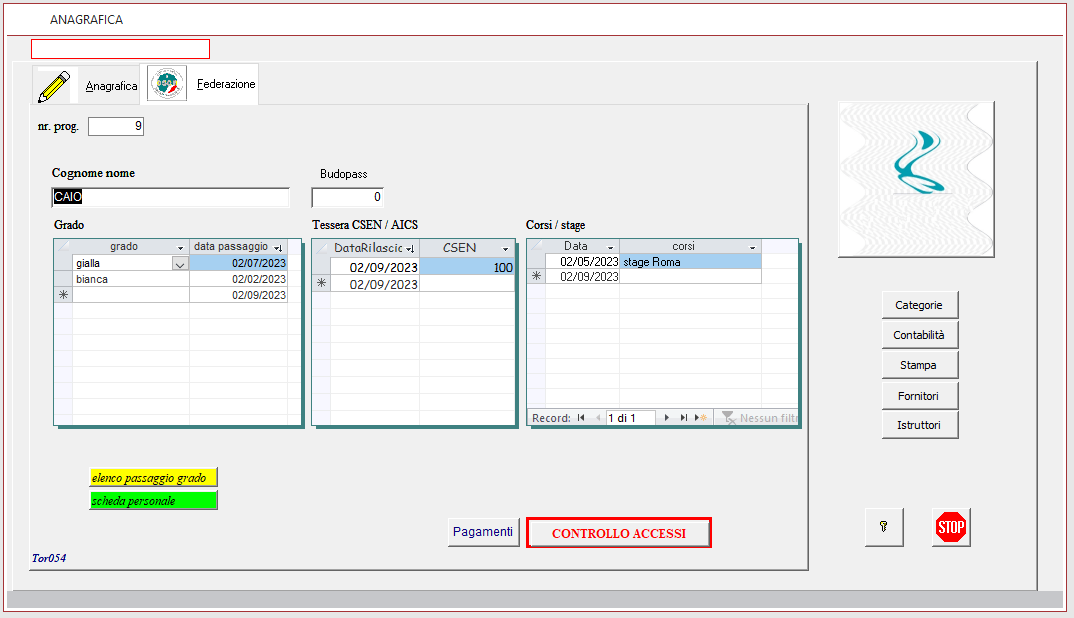Open DataRilascio column header dropdown
The image size is (1074, 618).
(x=410, y=249)
